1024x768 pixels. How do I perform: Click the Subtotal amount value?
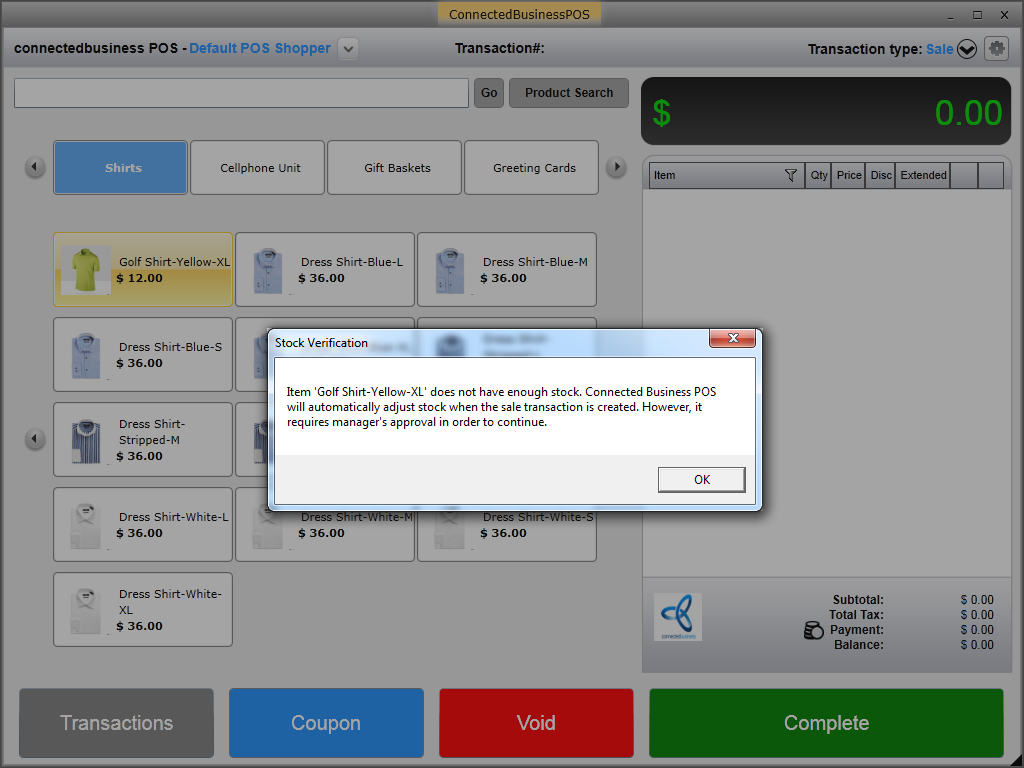click(x=977, y=600)
